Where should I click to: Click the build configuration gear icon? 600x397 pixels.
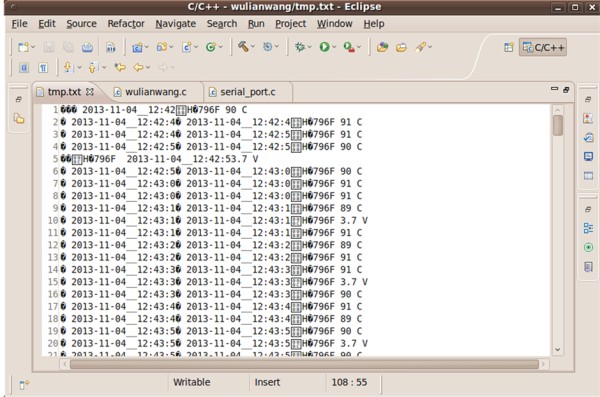coord(267,47)
